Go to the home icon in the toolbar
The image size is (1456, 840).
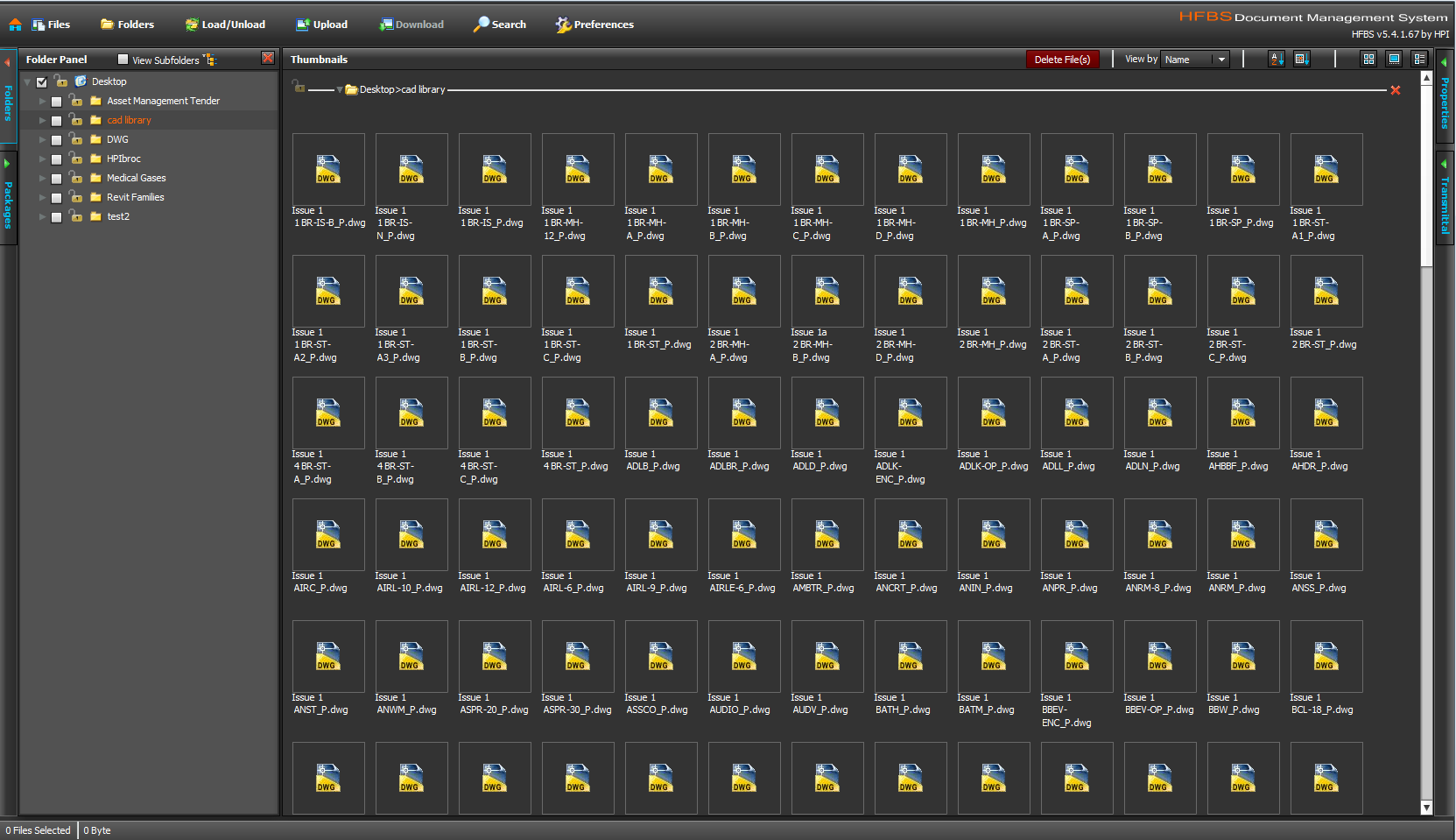[x=15, y=25]
